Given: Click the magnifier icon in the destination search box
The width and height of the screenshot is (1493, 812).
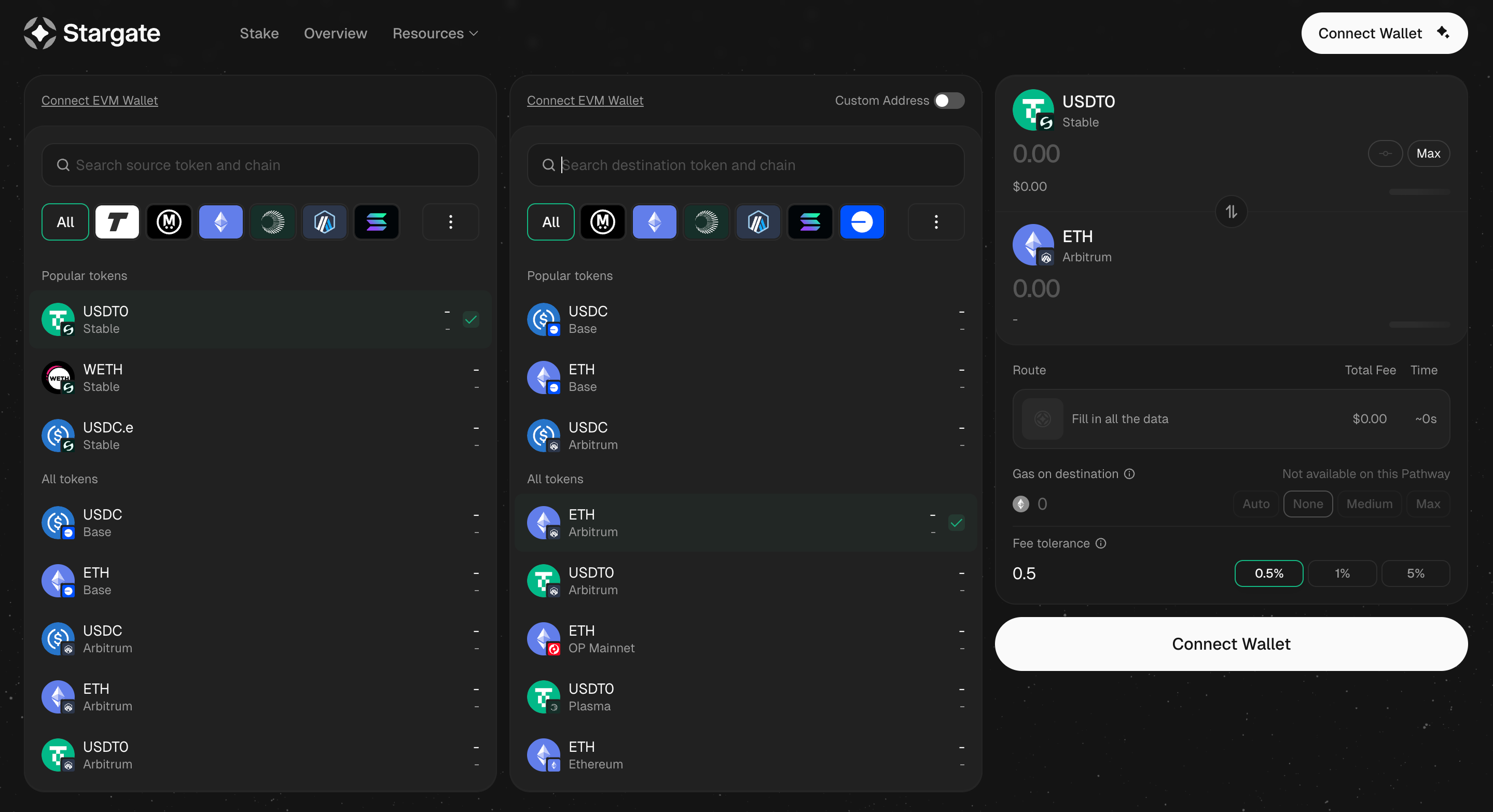Looking at the screenshot, I should [x=548, y=165].
